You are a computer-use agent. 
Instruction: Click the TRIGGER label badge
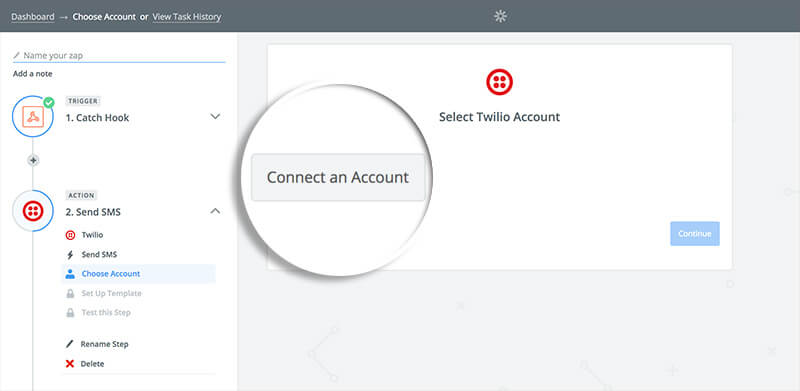(x=83, y=101)
